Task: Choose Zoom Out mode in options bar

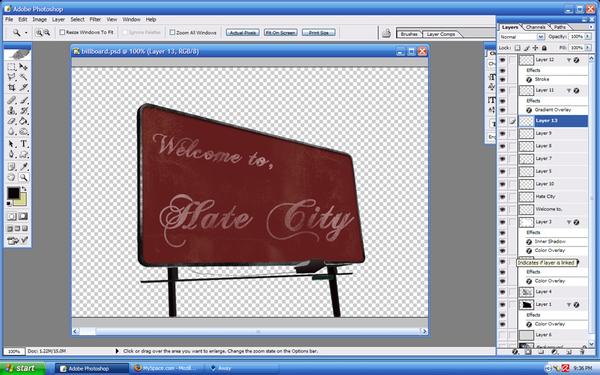Action: 47,33
